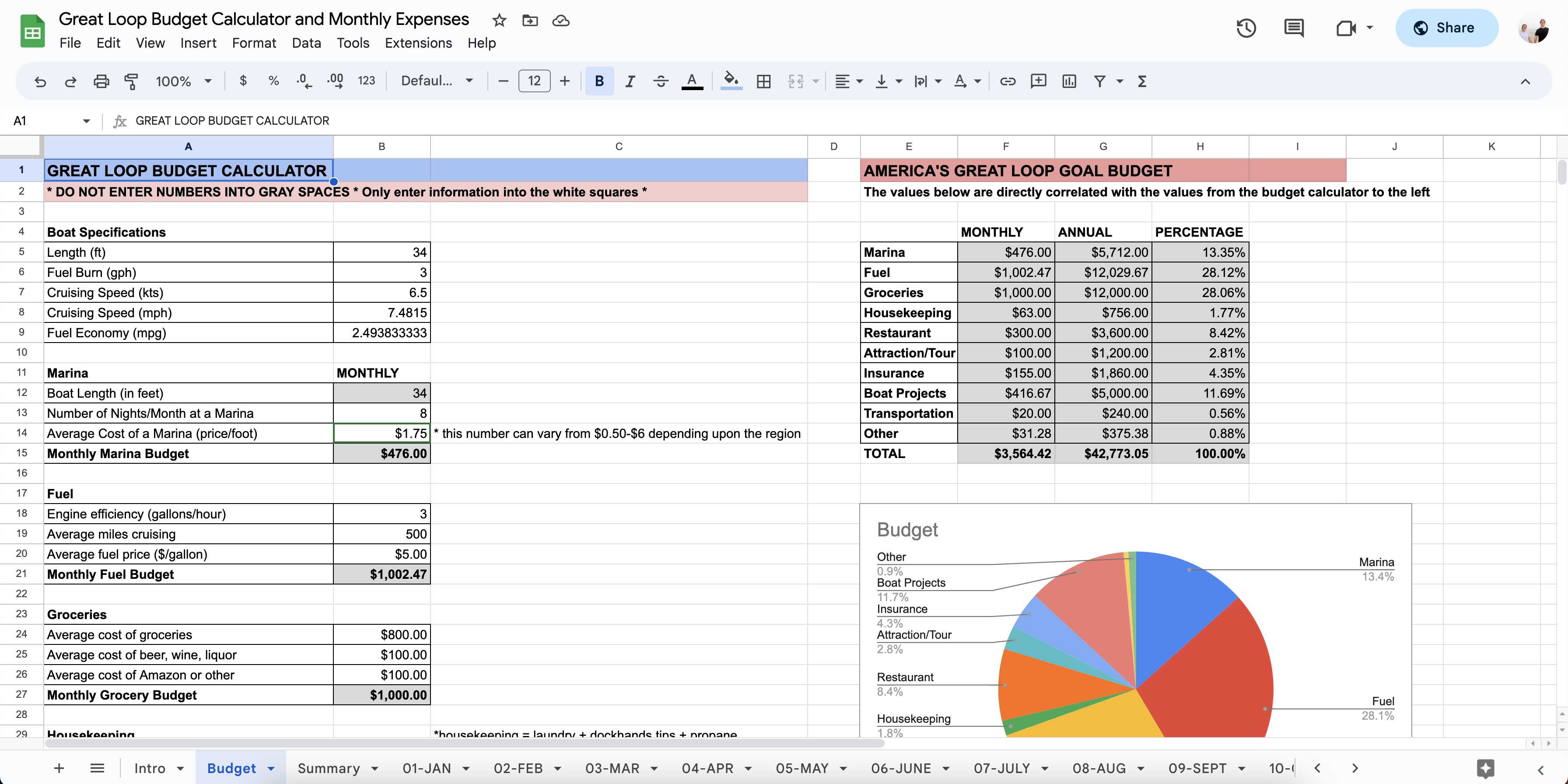Toggle bold formatting button
This screenshot has width=1568, height=784.
click(599, 81)
